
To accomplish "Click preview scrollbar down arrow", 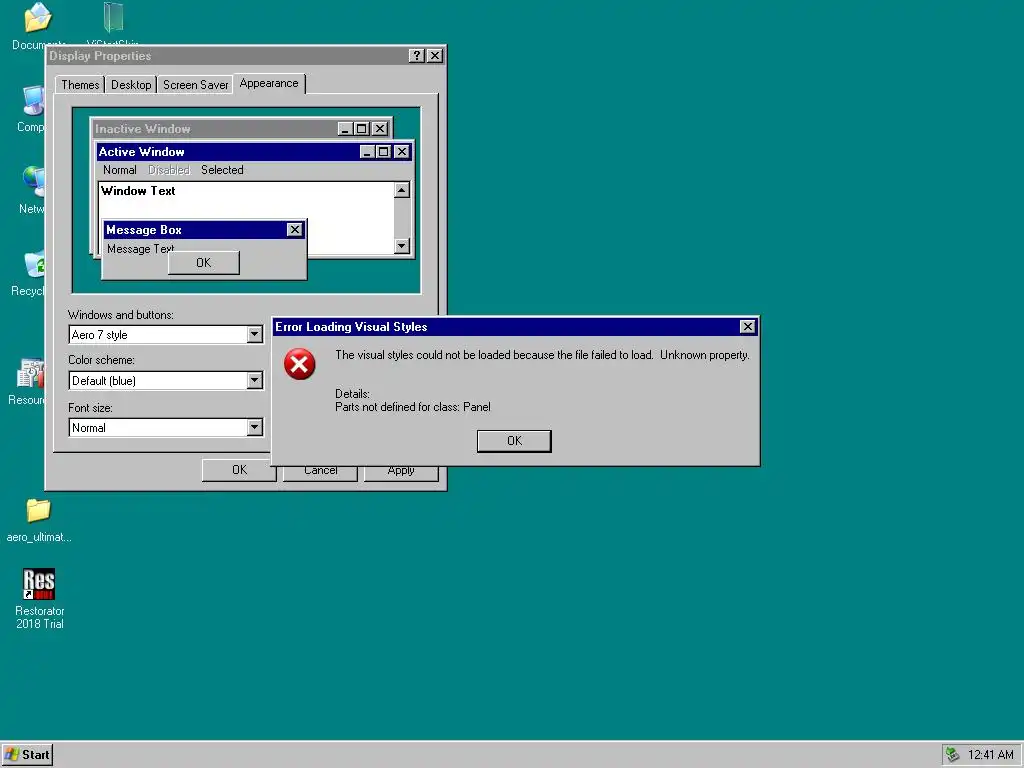I will point(402,246).
